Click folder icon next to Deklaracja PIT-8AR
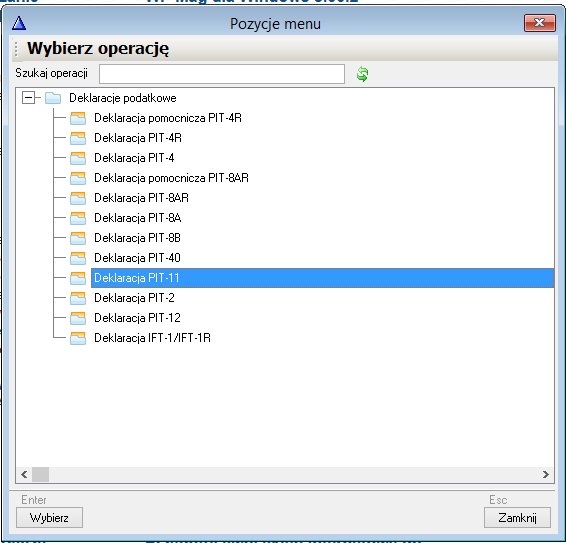Image resolution: width=566 pixels, height=543 pixels. [78, 198]
